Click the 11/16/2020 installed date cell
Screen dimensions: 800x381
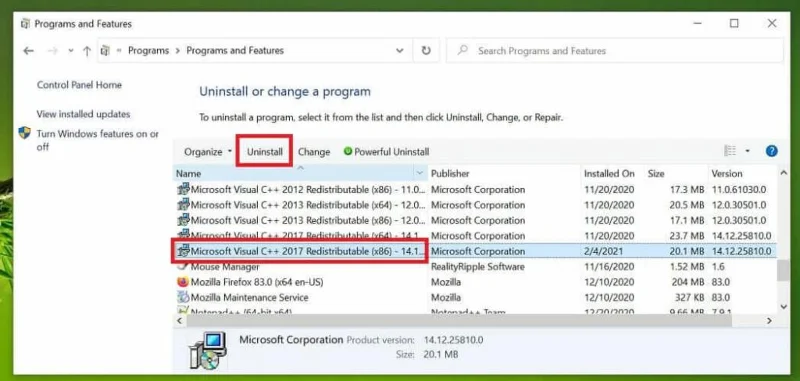[609, 267]
